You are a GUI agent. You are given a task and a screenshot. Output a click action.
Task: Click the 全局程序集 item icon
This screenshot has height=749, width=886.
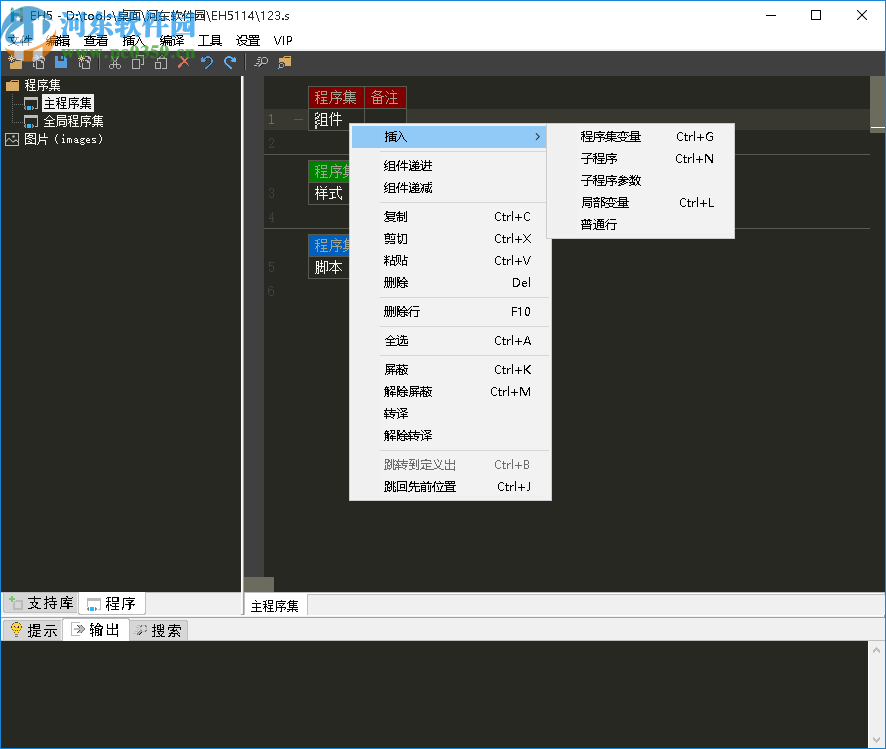pyautogui.click(x=31, y=121)
